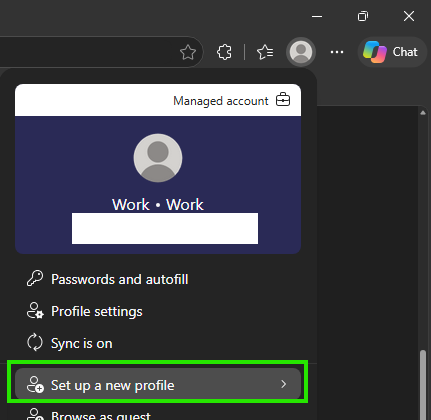Viewport: 431px width, 420px height.
Task: Click the scrollbar up arrow
Action: 423,113
